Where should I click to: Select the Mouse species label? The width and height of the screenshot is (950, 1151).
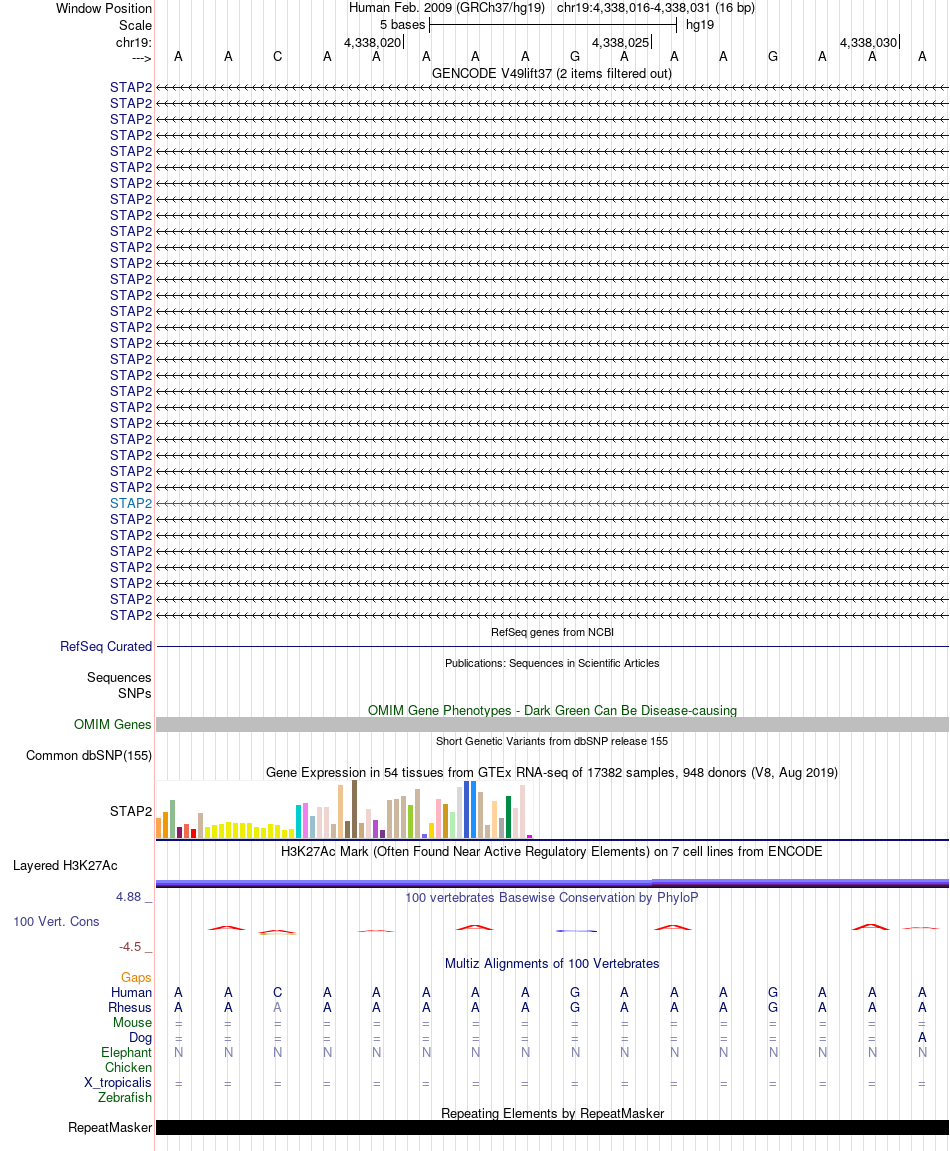coord(132,1023)
